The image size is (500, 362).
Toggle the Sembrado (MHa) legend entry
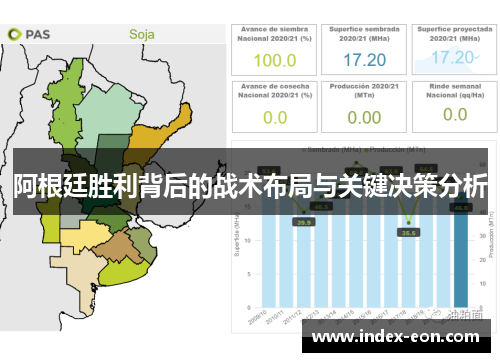[331, 150]
